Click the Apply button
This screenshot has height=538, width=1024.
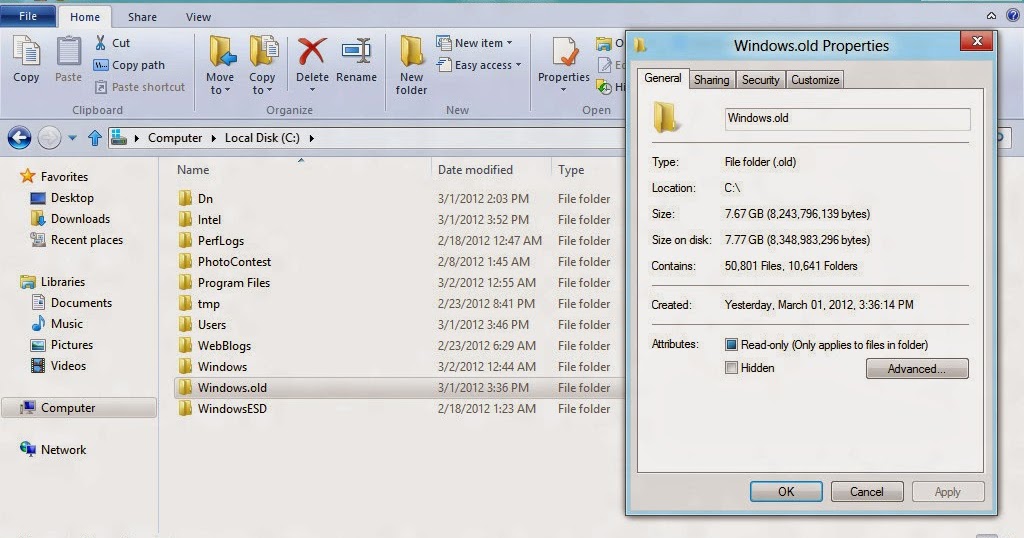coord(948,492)
